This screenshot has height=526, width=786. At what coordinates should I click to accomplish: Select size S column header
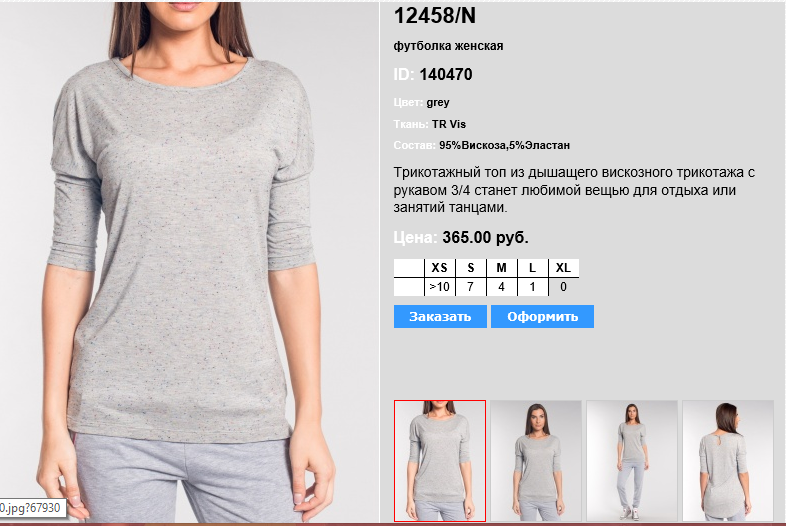(x=471, y=268)
